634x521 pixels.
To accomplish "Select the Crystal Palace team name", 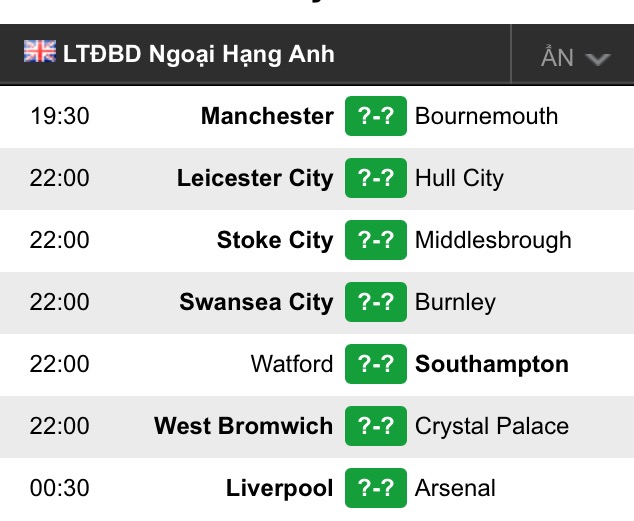I will coord(492,426).
